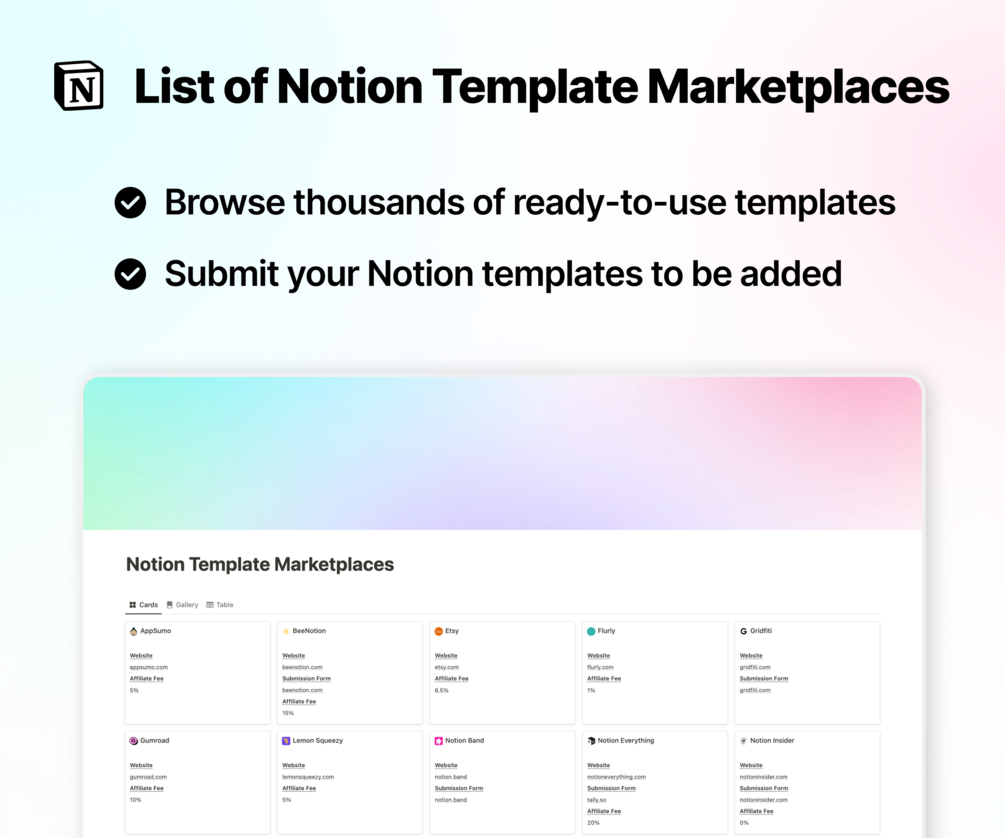This screenshot has height=838, width=1005.
Task: Click the Notion logo icon
Action: tap(79, 86)
